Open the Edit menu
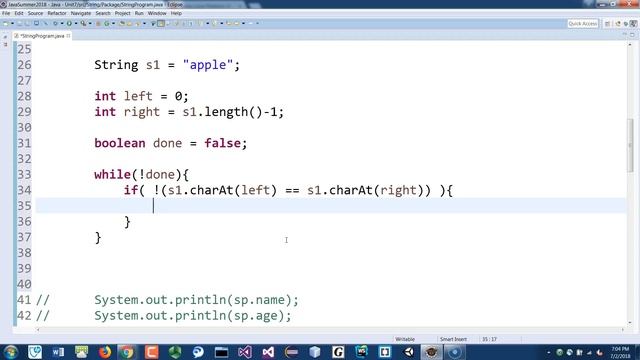Screen dimensions: 640x360 (19, 13)
